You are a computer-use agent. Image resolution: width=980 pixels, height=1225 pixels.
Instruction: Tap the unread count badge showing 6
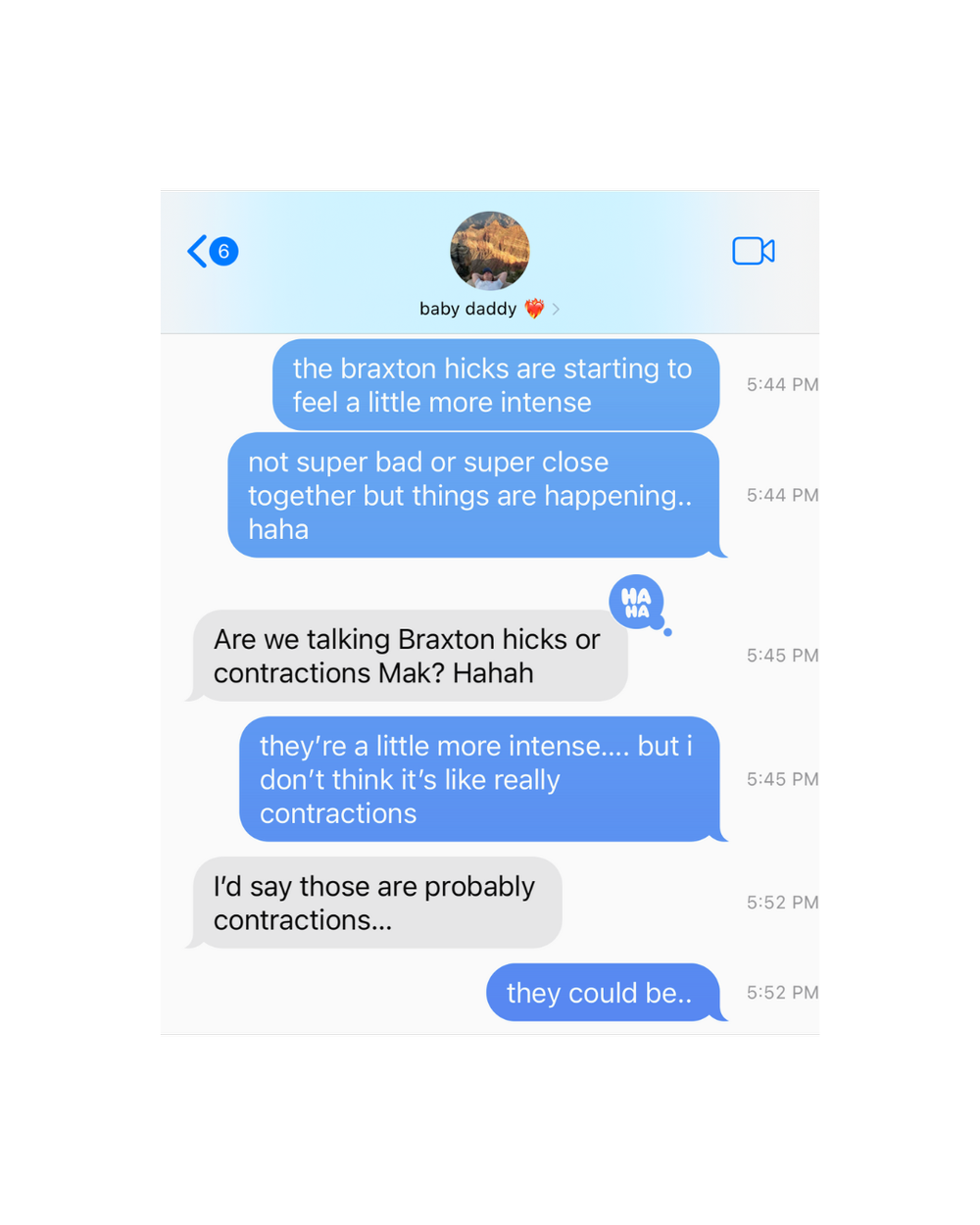224,252
